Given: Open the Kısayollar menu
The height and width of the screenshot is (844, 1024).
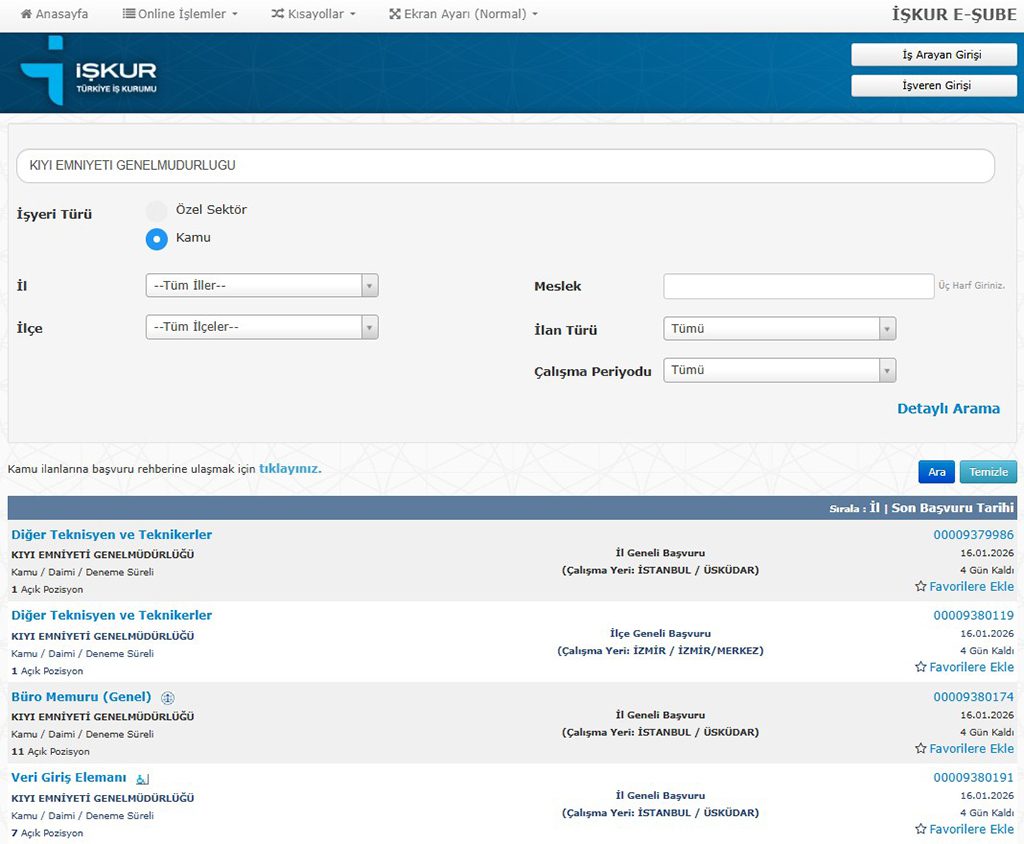Looking at the screenshot, I should (313, 15).
